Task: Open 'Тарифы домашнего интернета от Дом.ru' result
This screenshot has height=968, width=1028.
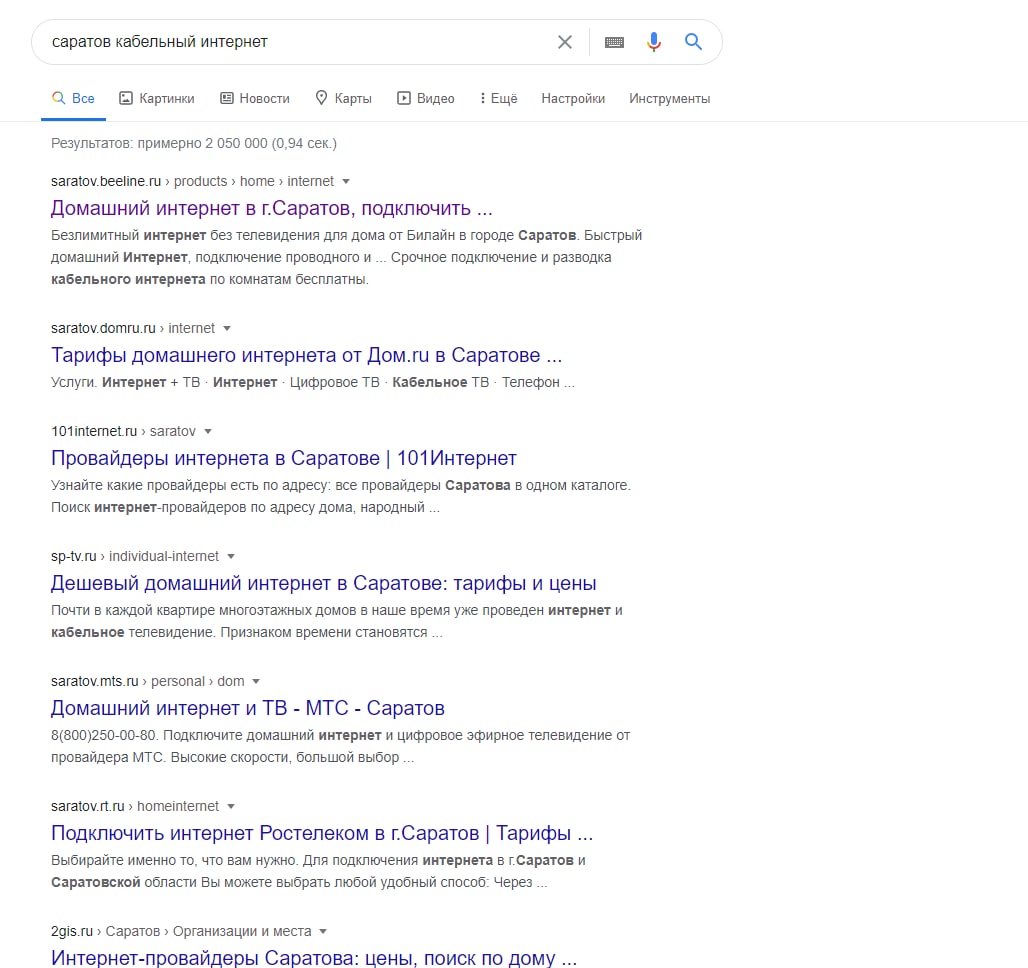Action: click(306, 355)
